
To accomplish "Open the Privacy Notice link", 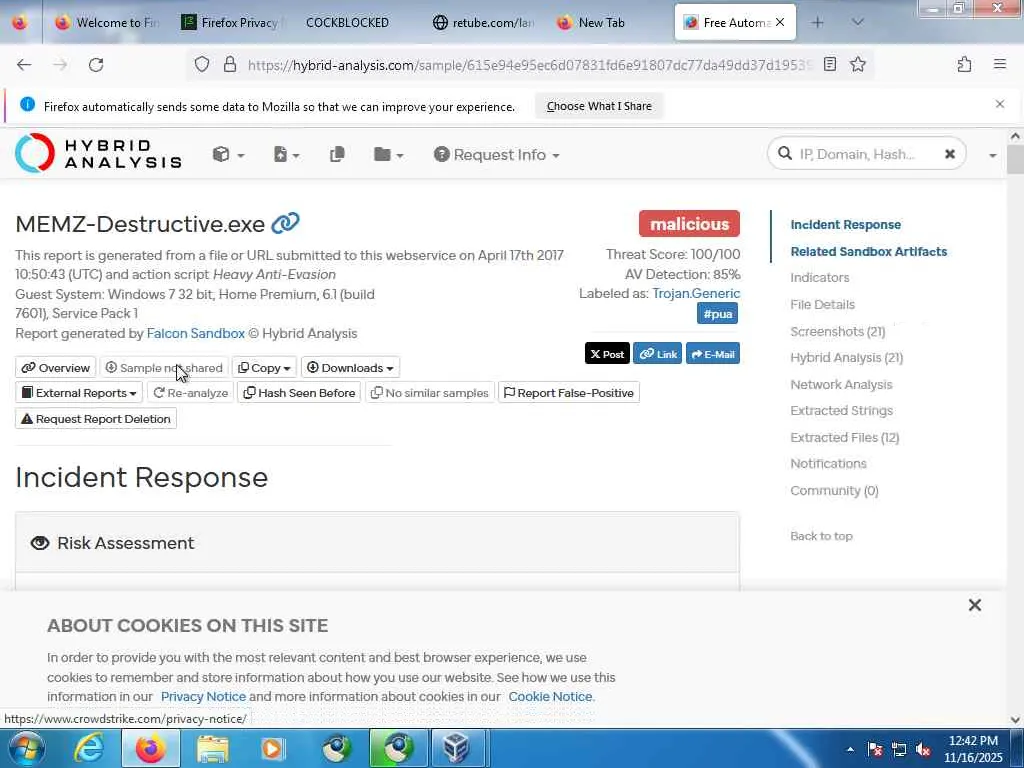I will point(203,697).
